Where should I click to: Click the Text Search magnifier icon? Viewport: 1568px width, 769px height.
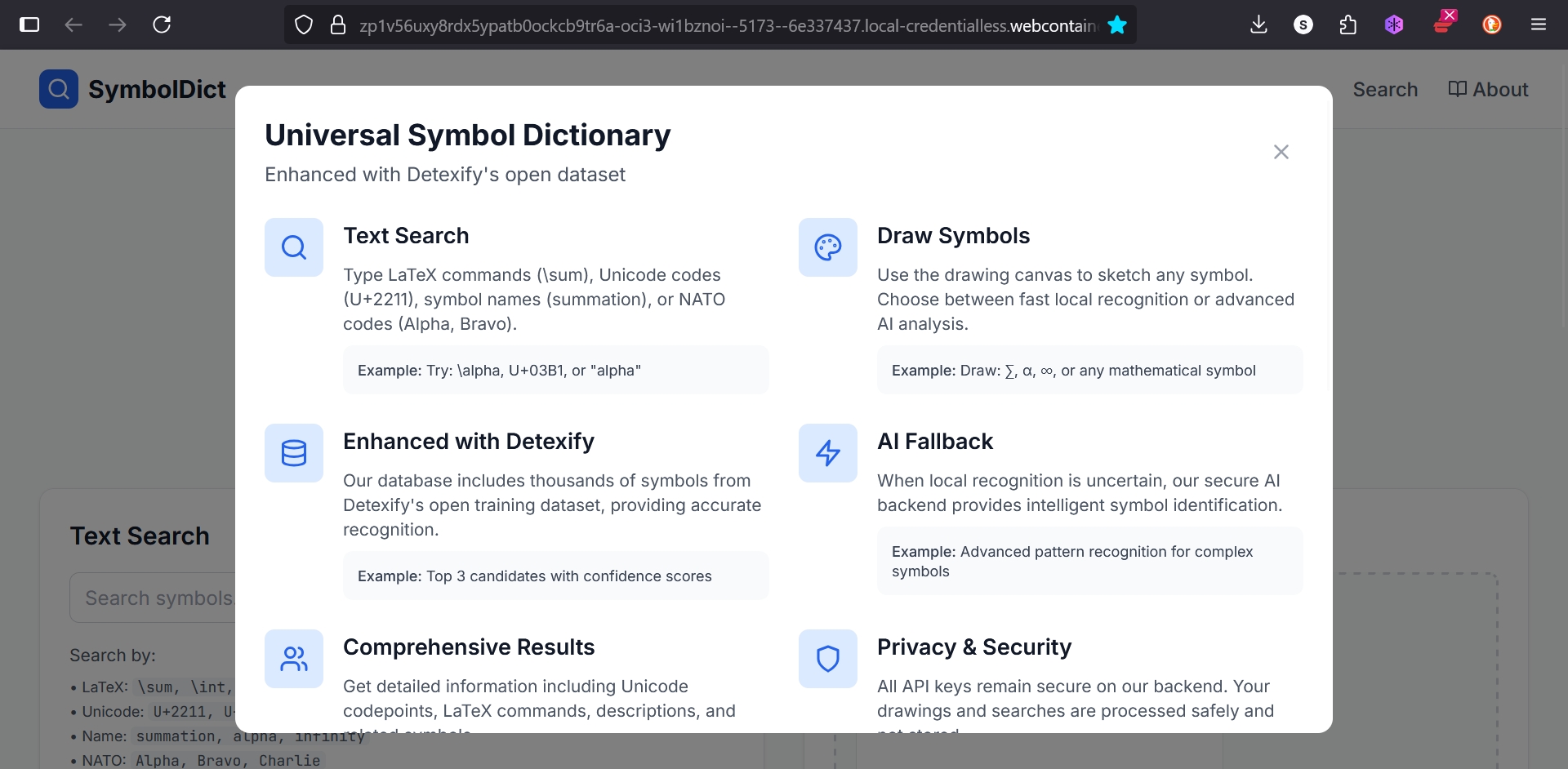click(294, 247)
